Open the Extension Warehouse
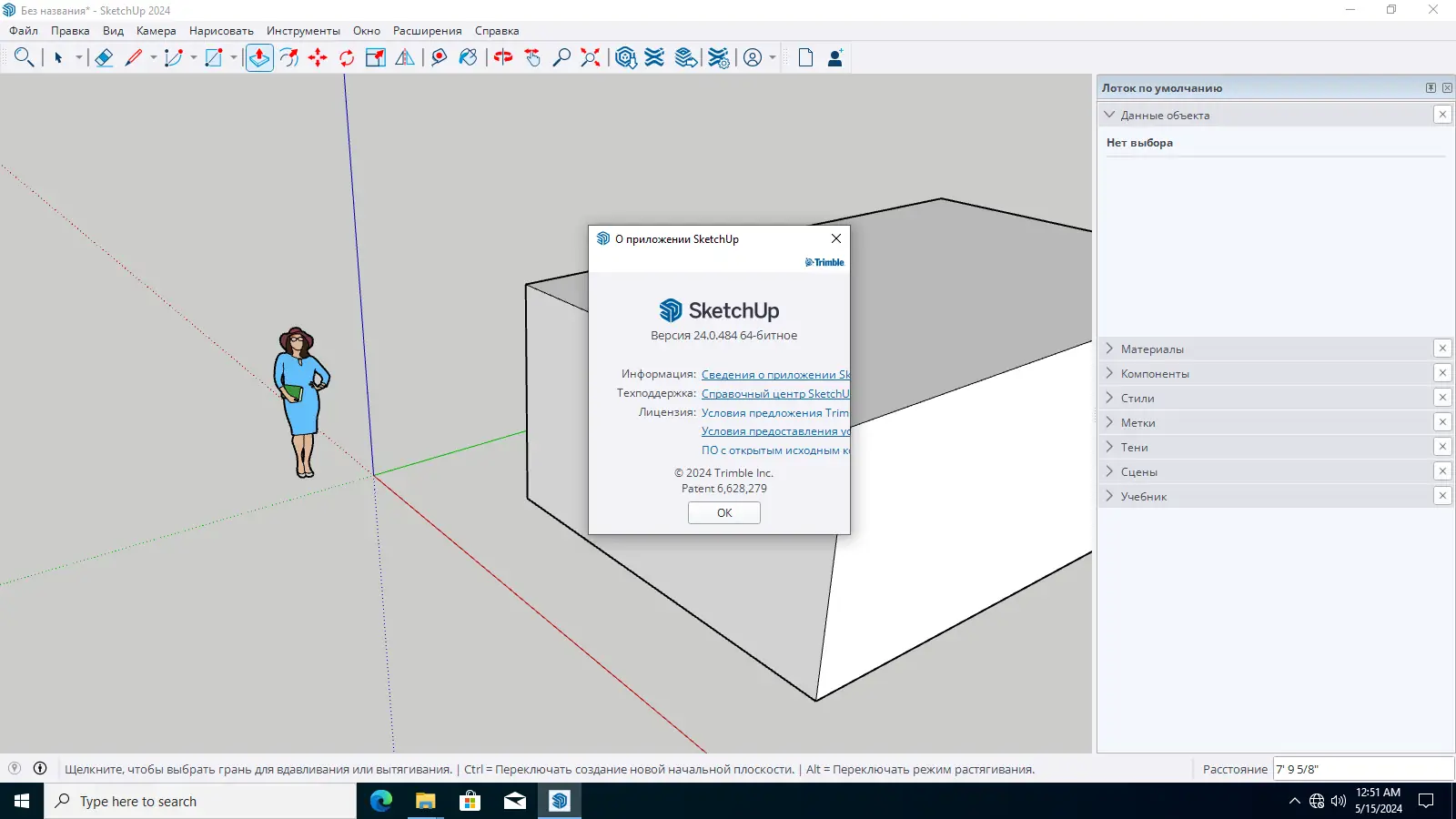This screenshot has width=1456, height=819. 654,57
